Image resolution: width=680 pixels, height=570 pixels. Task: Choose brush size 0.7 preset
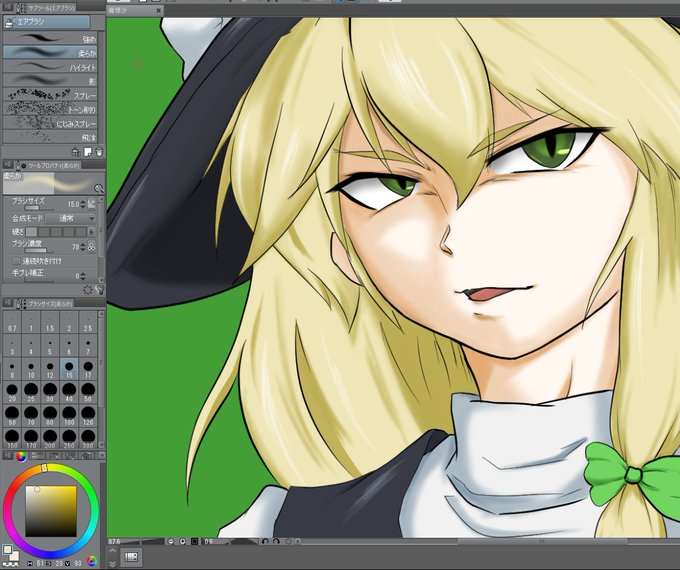click(12, 323)
